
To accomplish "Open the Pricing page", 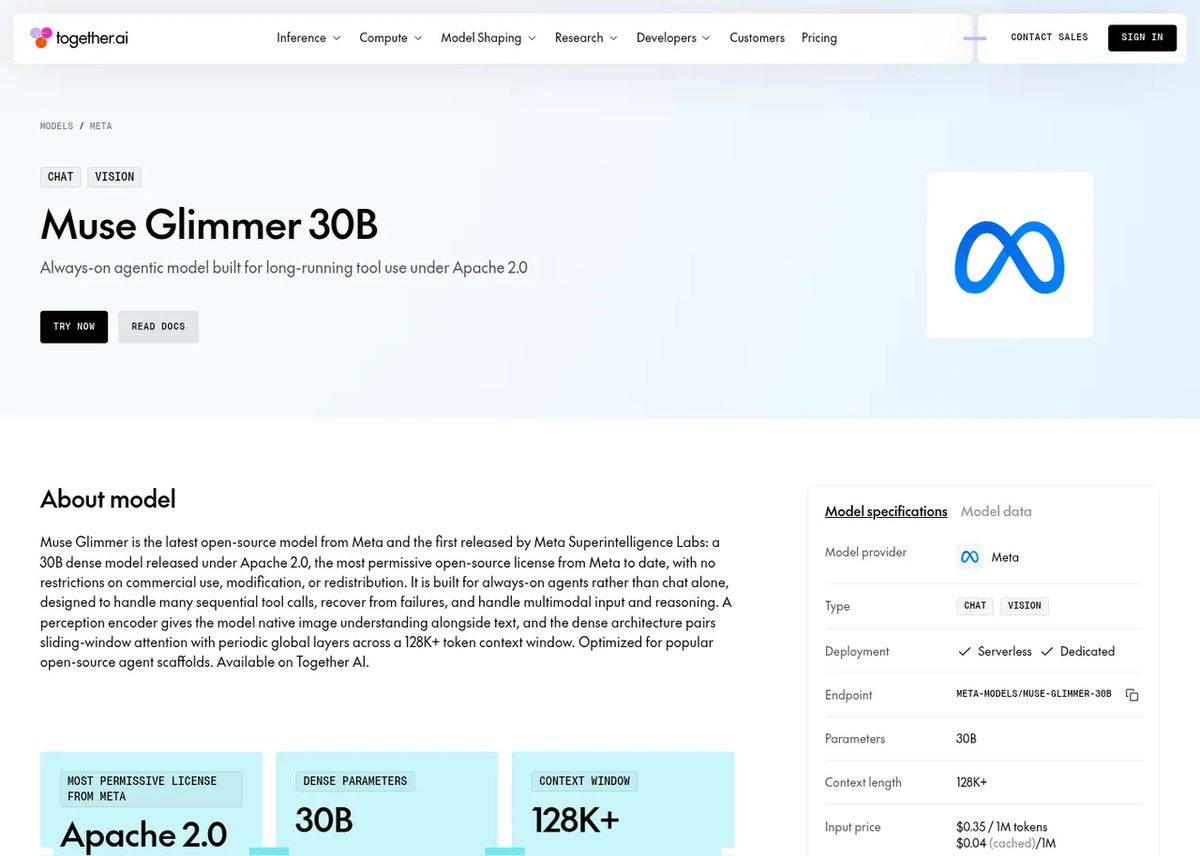I will 819,38.
